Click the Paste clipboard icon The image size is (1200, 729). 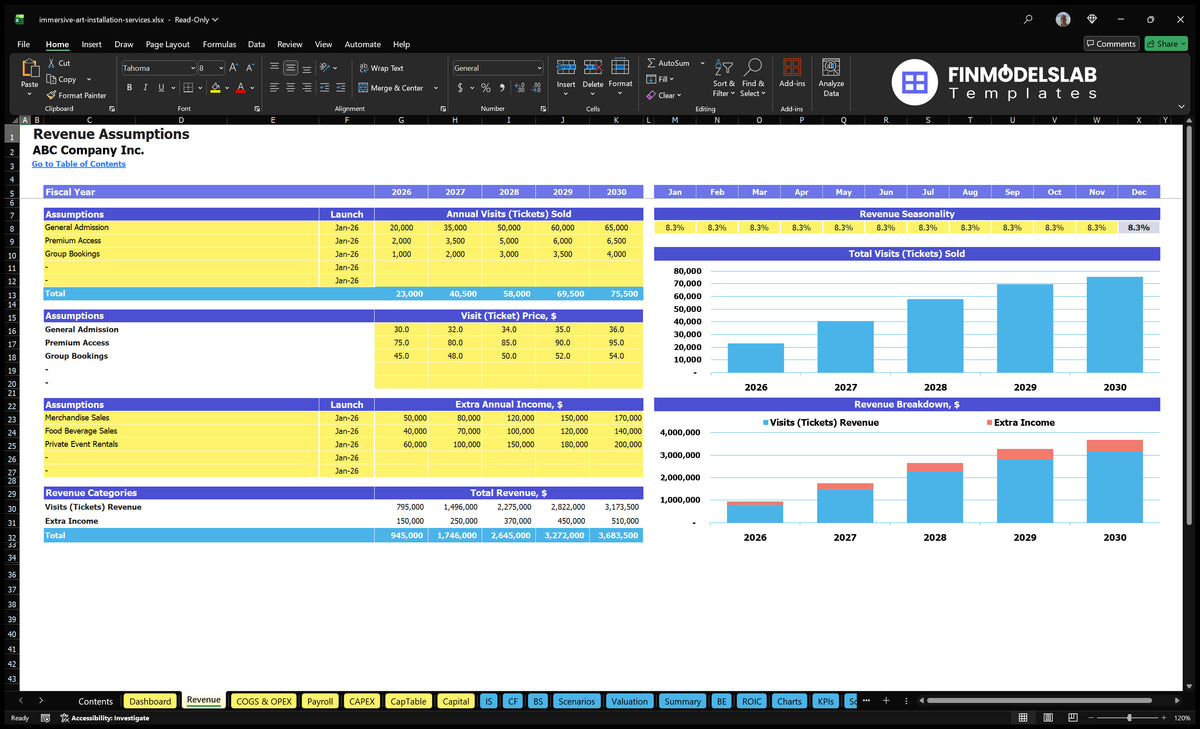point(29,69)
